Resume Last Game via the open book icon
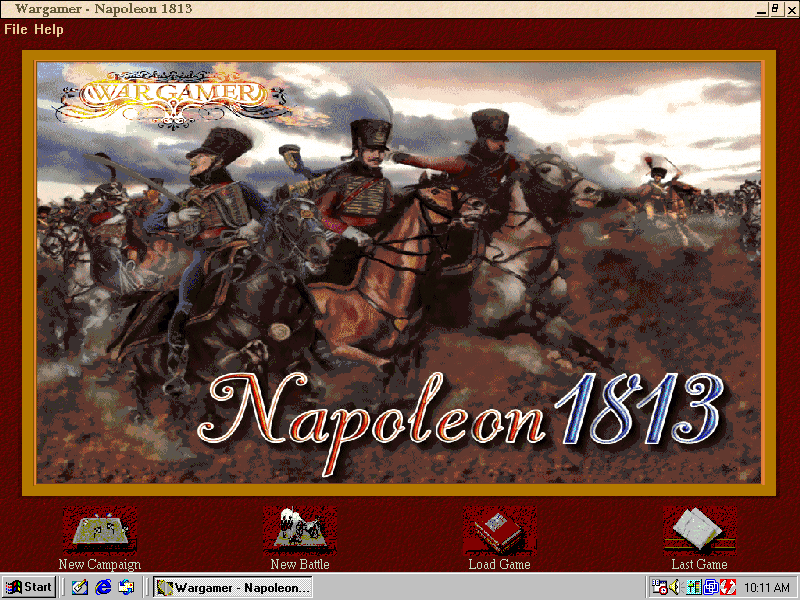The image size is (800, 600). 699,531
